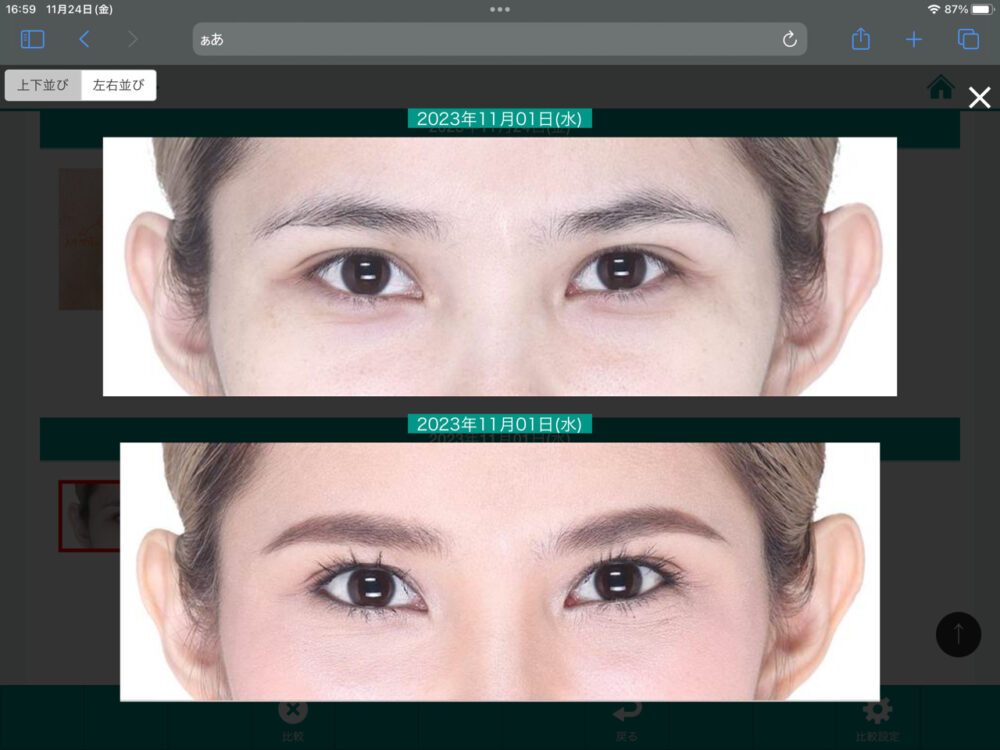Reload the page from the address bar
This screenshot has height=750, width=1000.
coord(789,39)
